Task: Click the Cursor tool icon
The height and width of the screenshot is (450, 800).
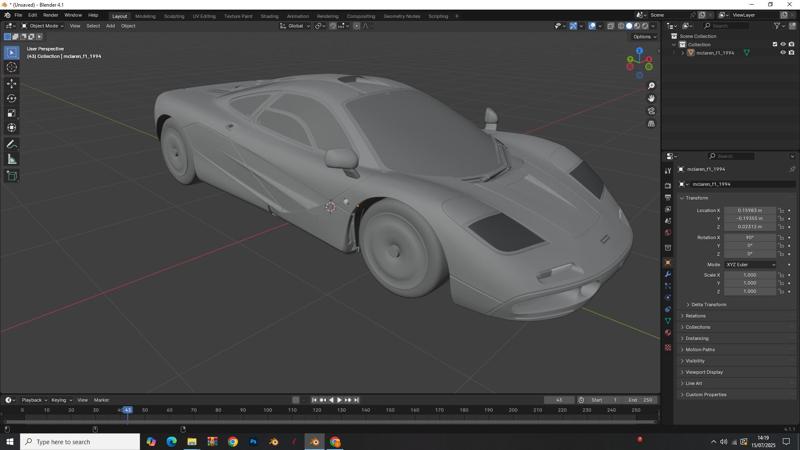Action: (x=12, y=67)
